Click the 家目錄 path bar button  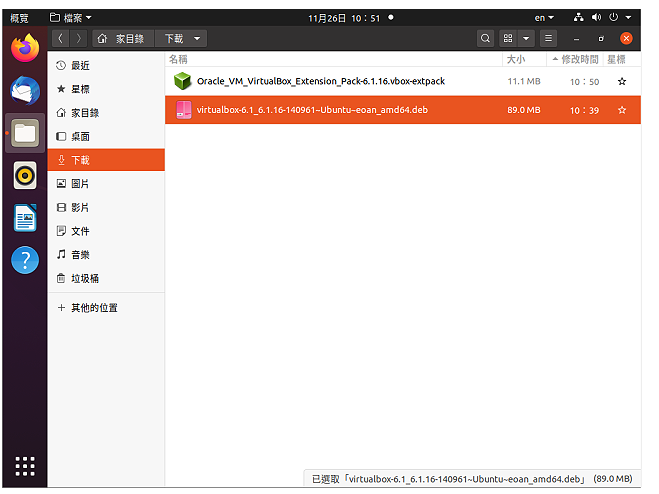click(x=123, y=39)
